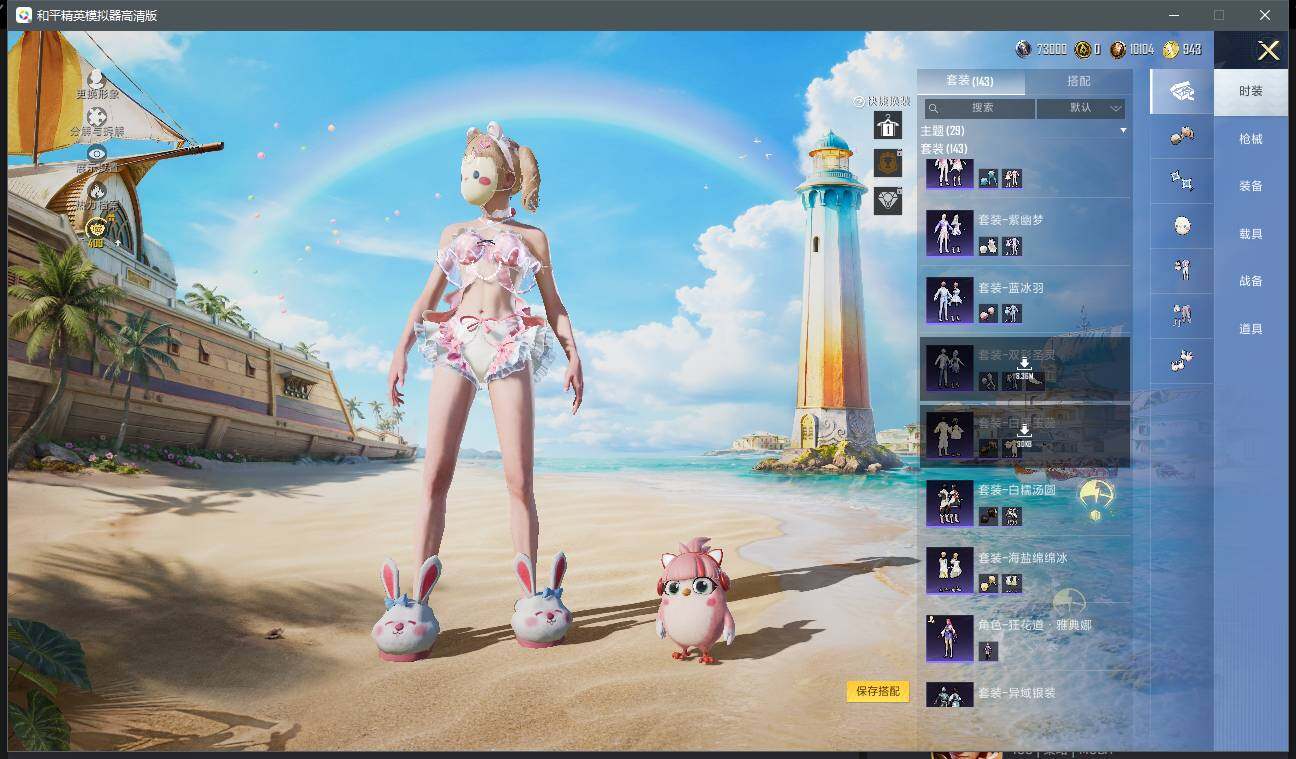The height and width of the screenshot is (759, 1296).
Task: Click the 套装-异域银装 outfit name
Action: [x=1017, y=693]
